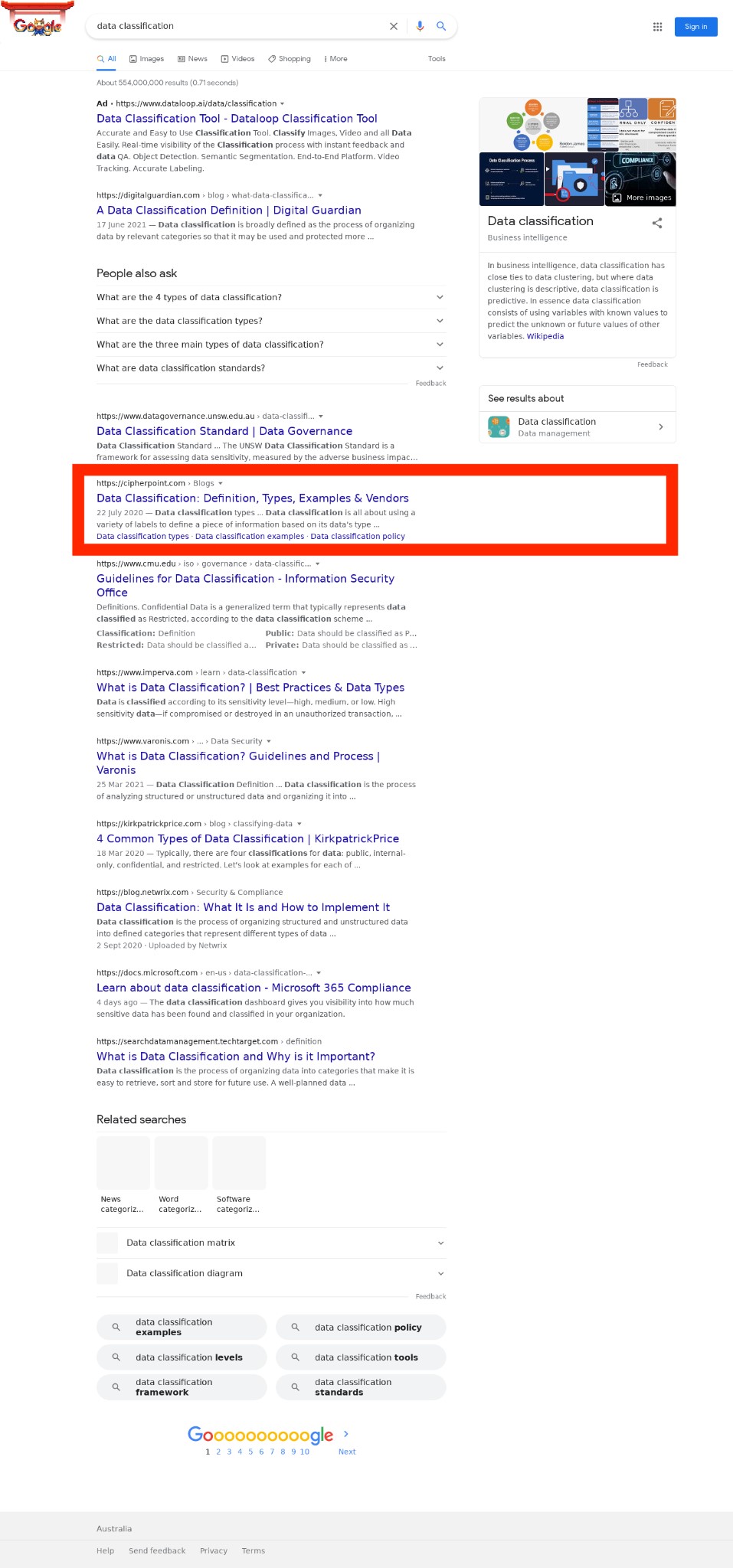
Task: Switch to the Videos tab
Action: (x=237, y=59)
